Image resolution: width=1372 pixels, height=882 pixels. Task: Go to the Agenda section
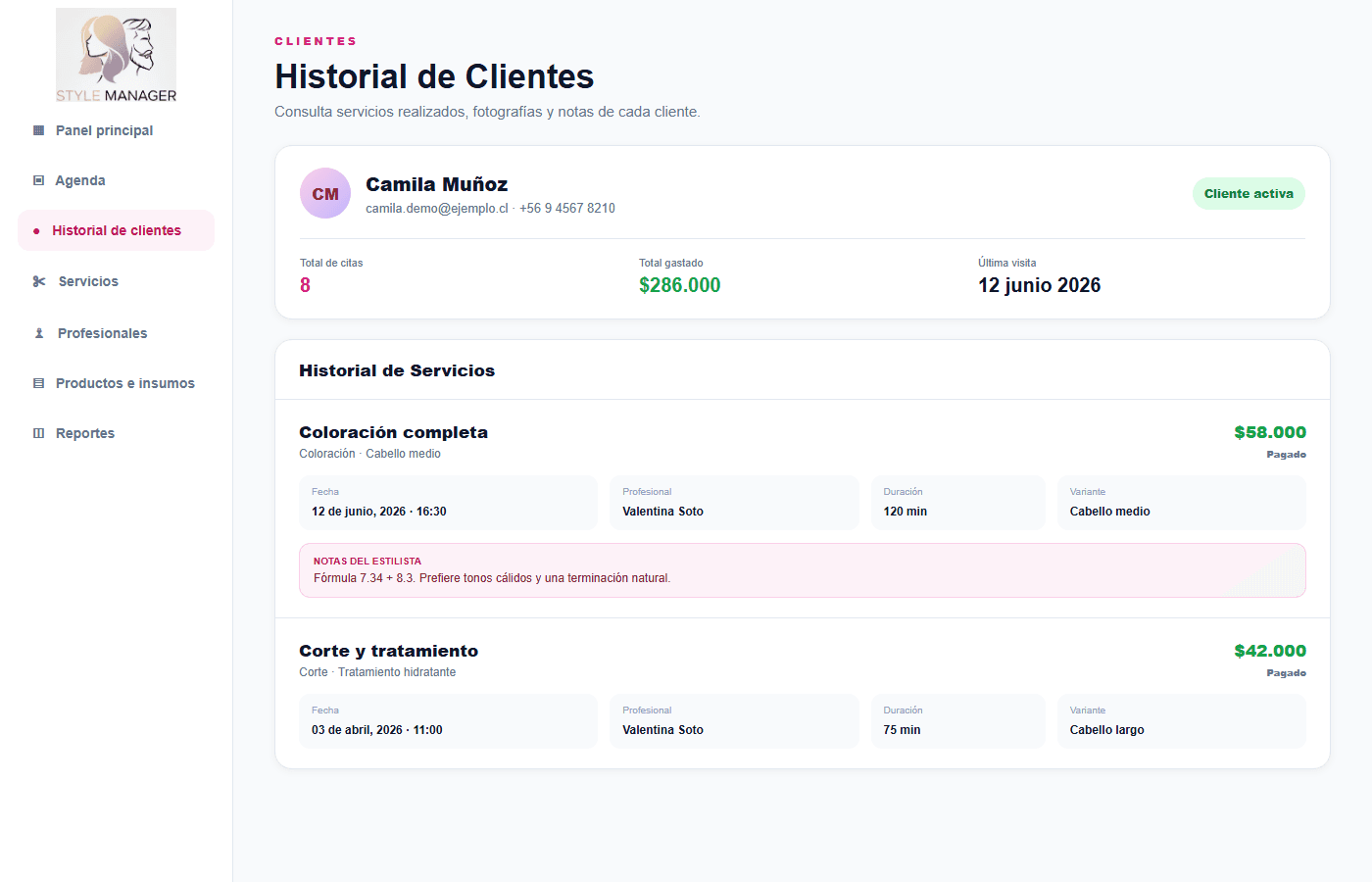coord(116,180)
